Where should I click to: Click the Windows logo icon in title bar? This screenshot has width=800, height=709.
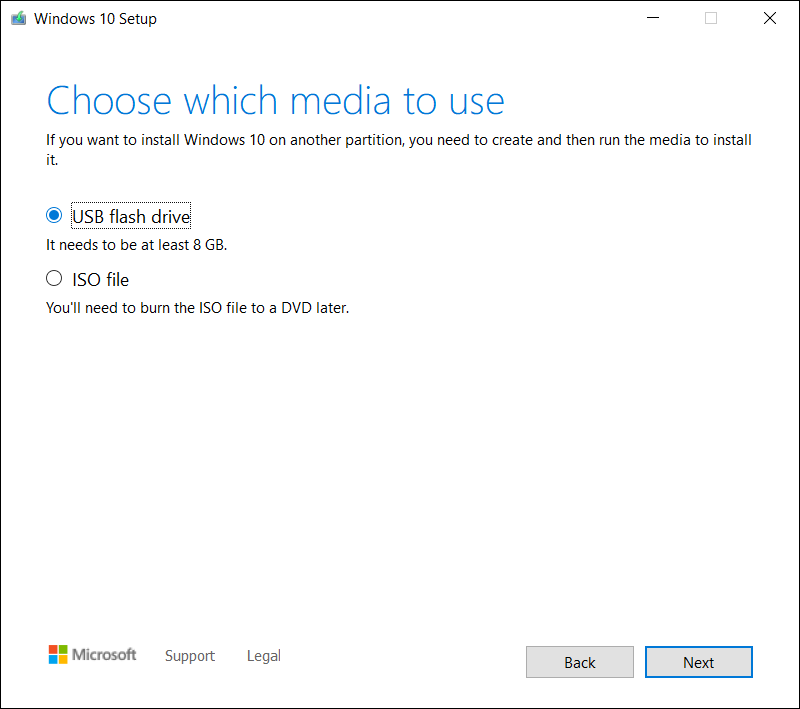tap(18, 18)
